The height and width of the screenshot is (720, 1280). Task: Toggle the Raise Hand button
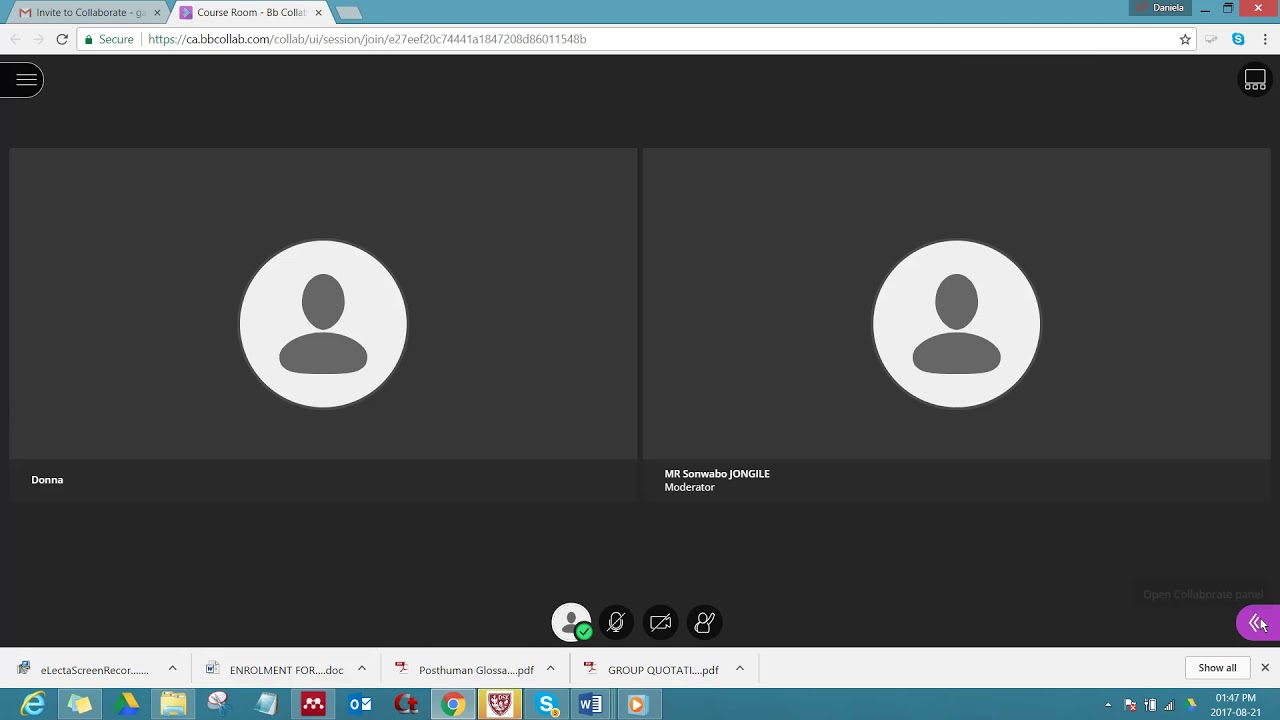(x=704, y=623)
